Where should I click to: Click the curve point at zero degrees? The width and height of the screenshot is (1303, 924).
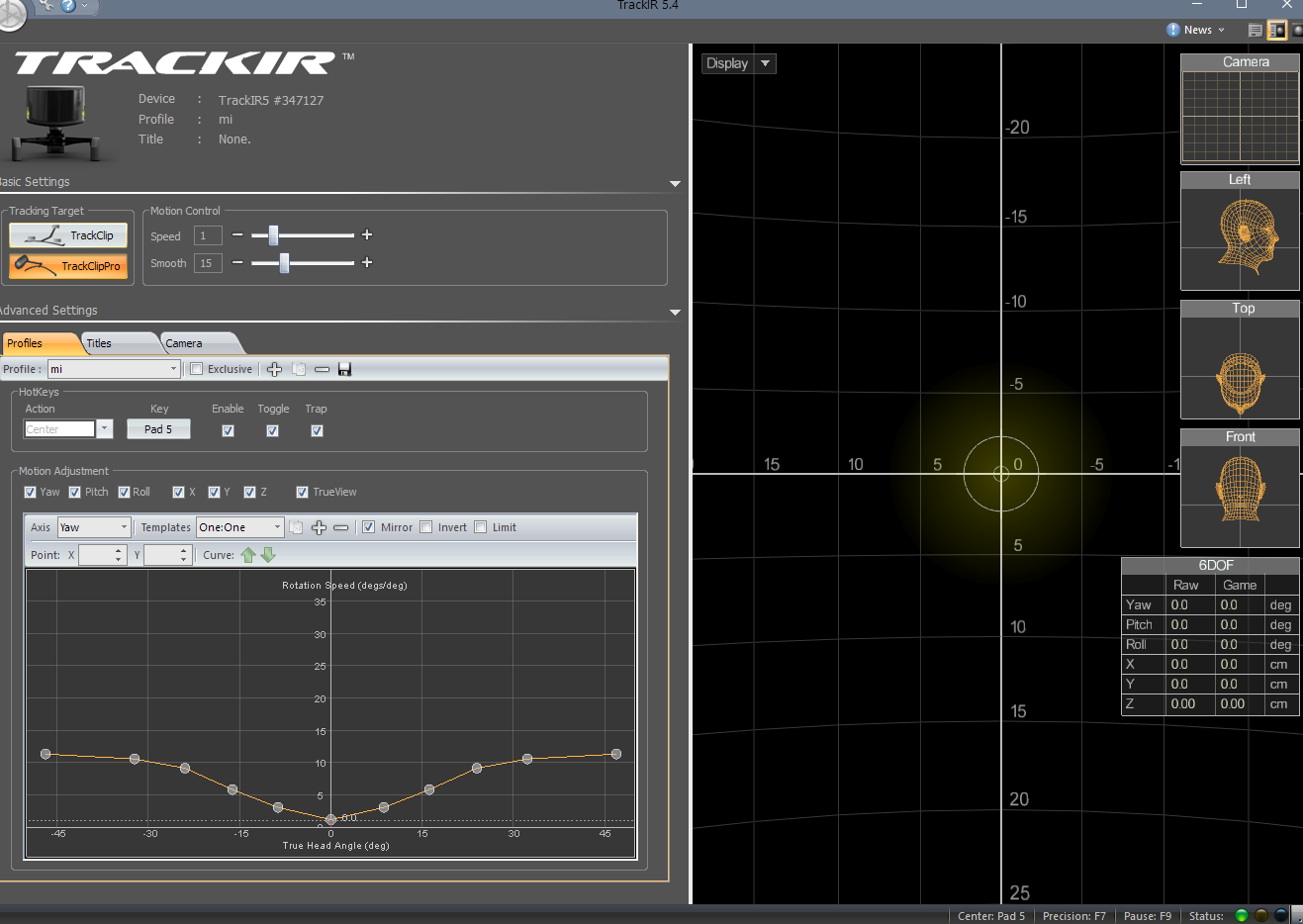point(330,819)
